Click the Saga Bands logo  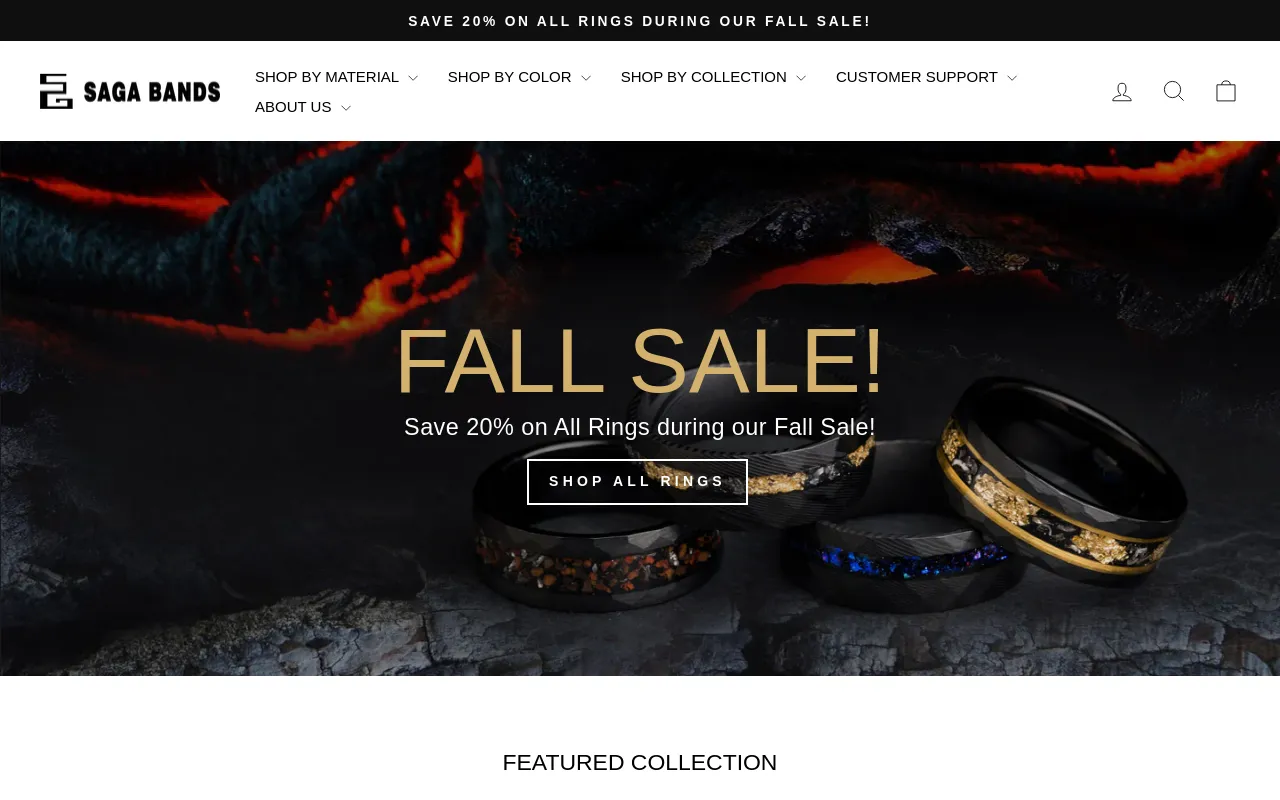click(130, 91)
